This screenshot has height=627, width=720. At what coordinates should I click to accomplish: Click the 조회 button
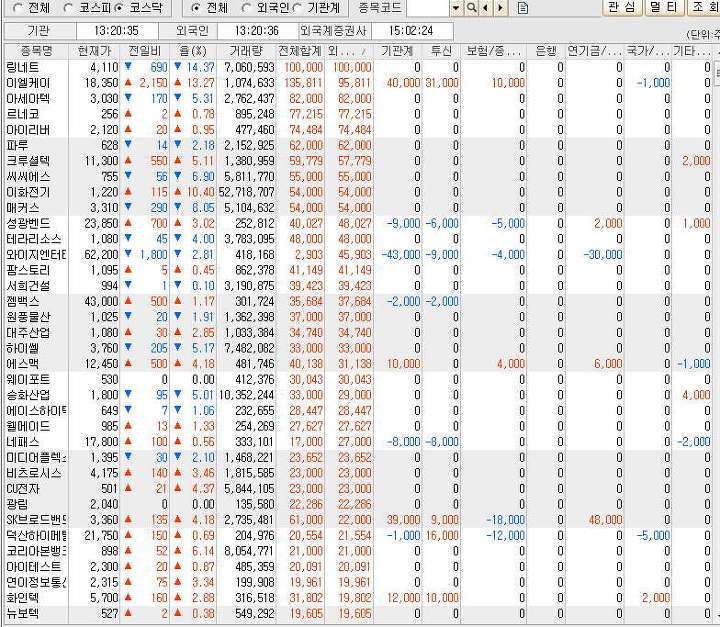[x=703, y=7]
